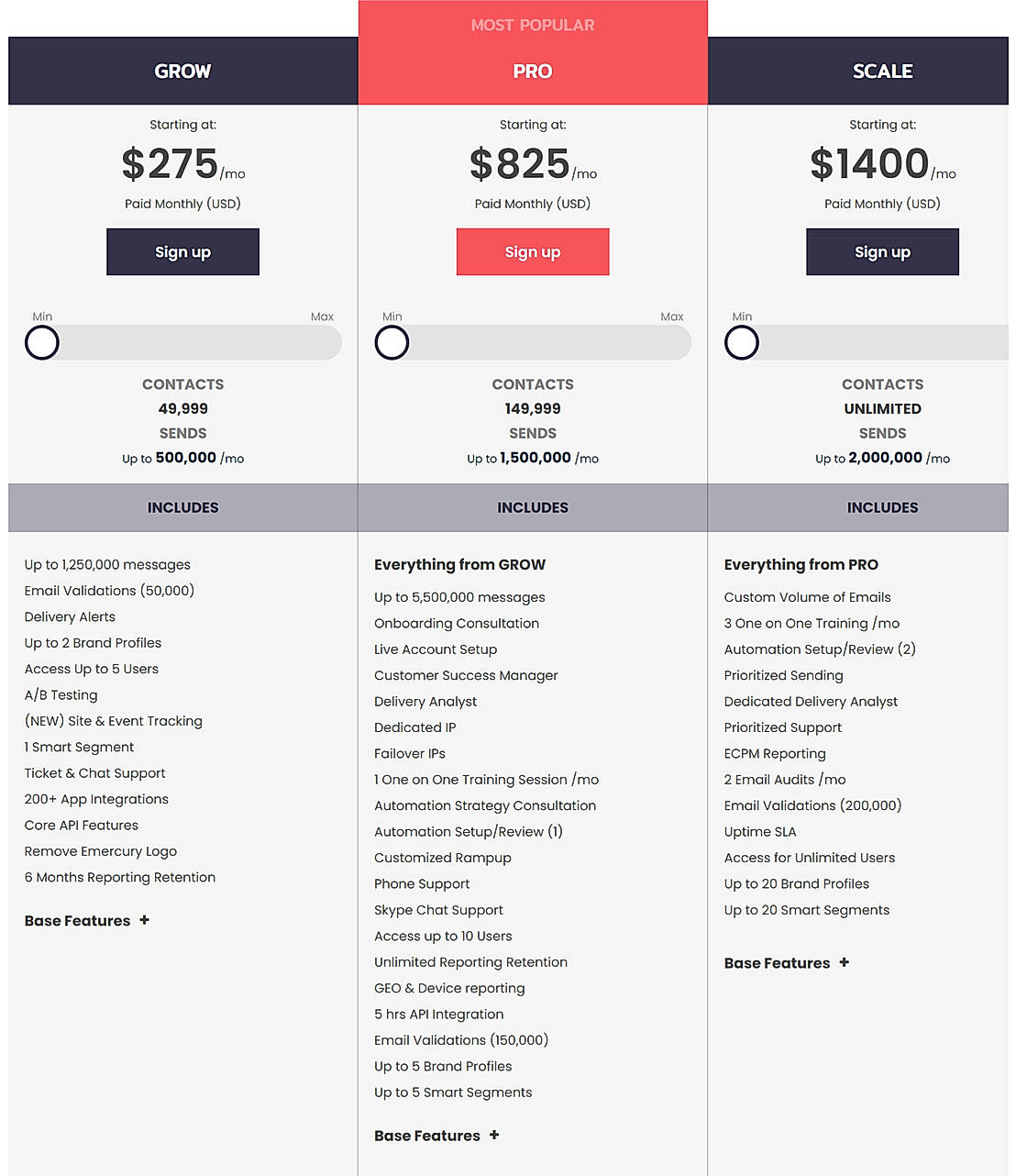Click the SCALE contacts slider handle
Screen dimensions: 1016x1176
(742, 343)
